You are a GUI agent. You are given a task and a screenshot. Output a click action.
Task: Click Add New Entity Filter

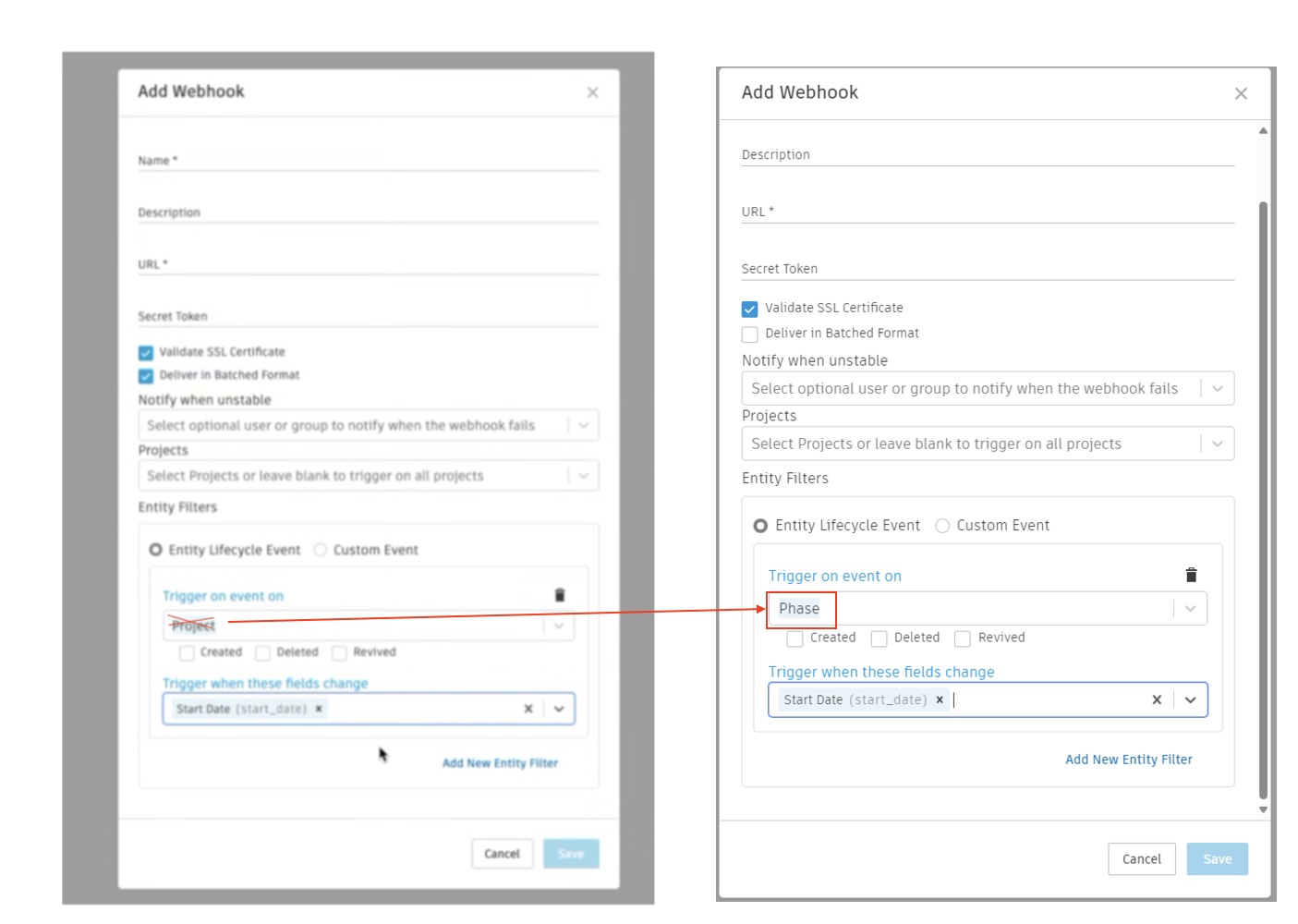tap(1128, 759)
